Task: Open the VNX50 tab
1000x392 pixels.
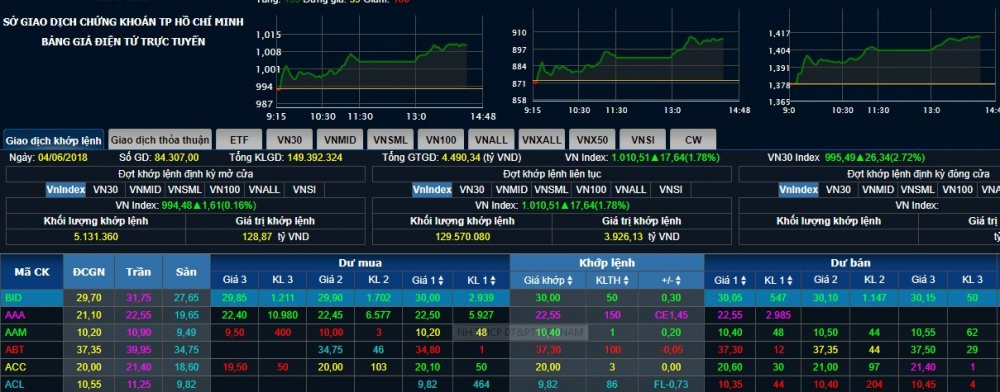Action: 592,140
